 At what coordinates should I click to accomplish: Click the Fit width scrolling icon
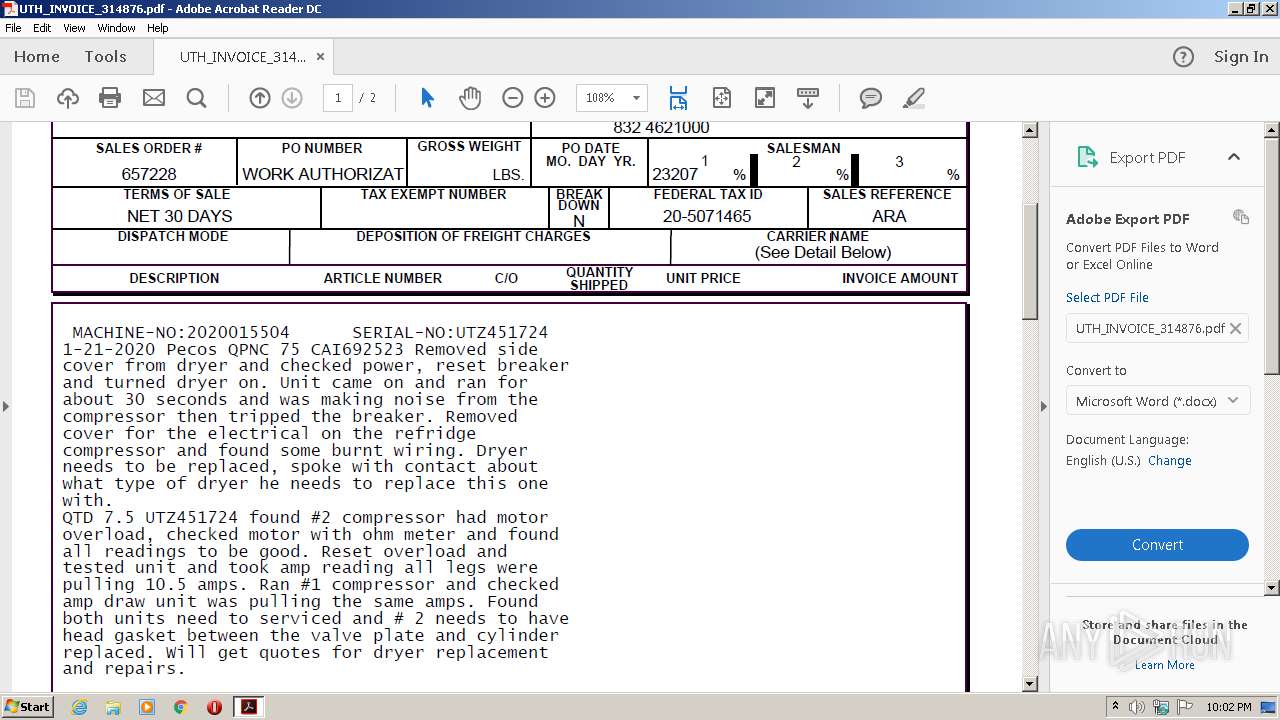point(678,98)
